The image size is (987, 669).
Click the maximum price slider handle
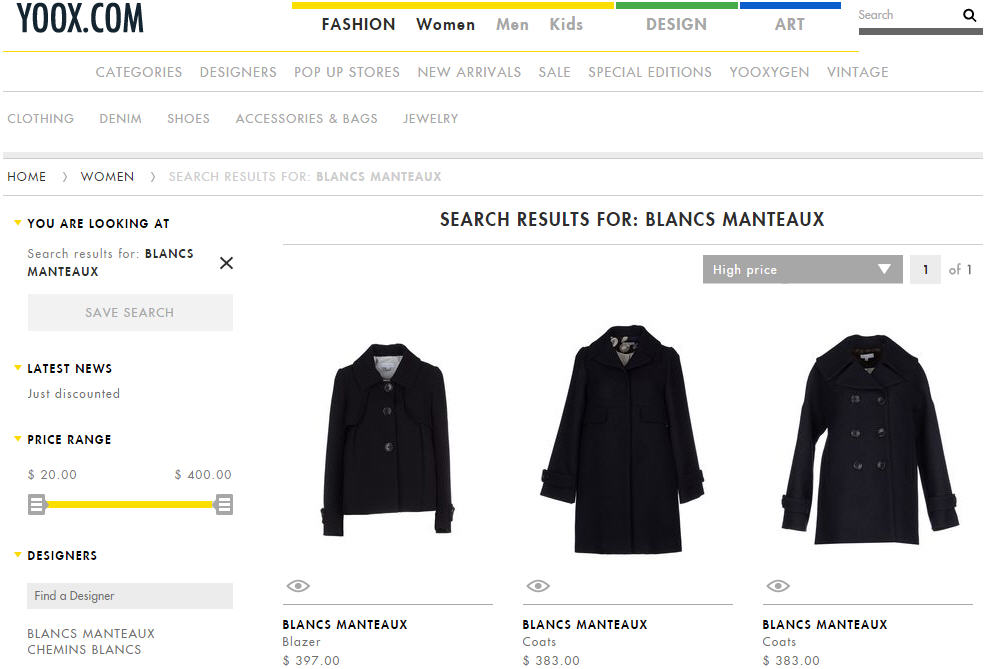click(224, 504)
